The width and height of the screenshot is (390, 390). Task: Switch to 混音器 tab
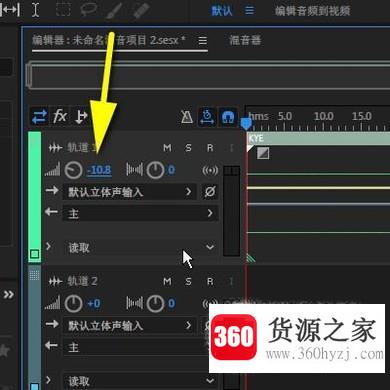tap(245, 40)
